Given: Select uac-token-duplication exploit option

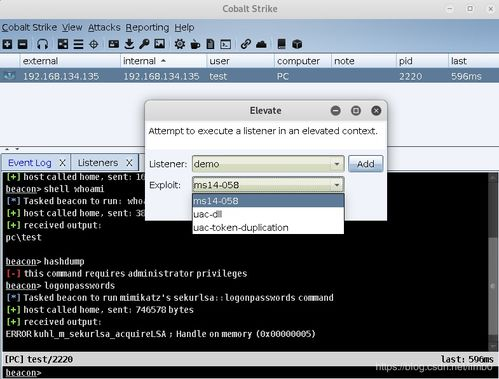Looking at the screenshot, I should pyautogui.click(x=268, y=227).
